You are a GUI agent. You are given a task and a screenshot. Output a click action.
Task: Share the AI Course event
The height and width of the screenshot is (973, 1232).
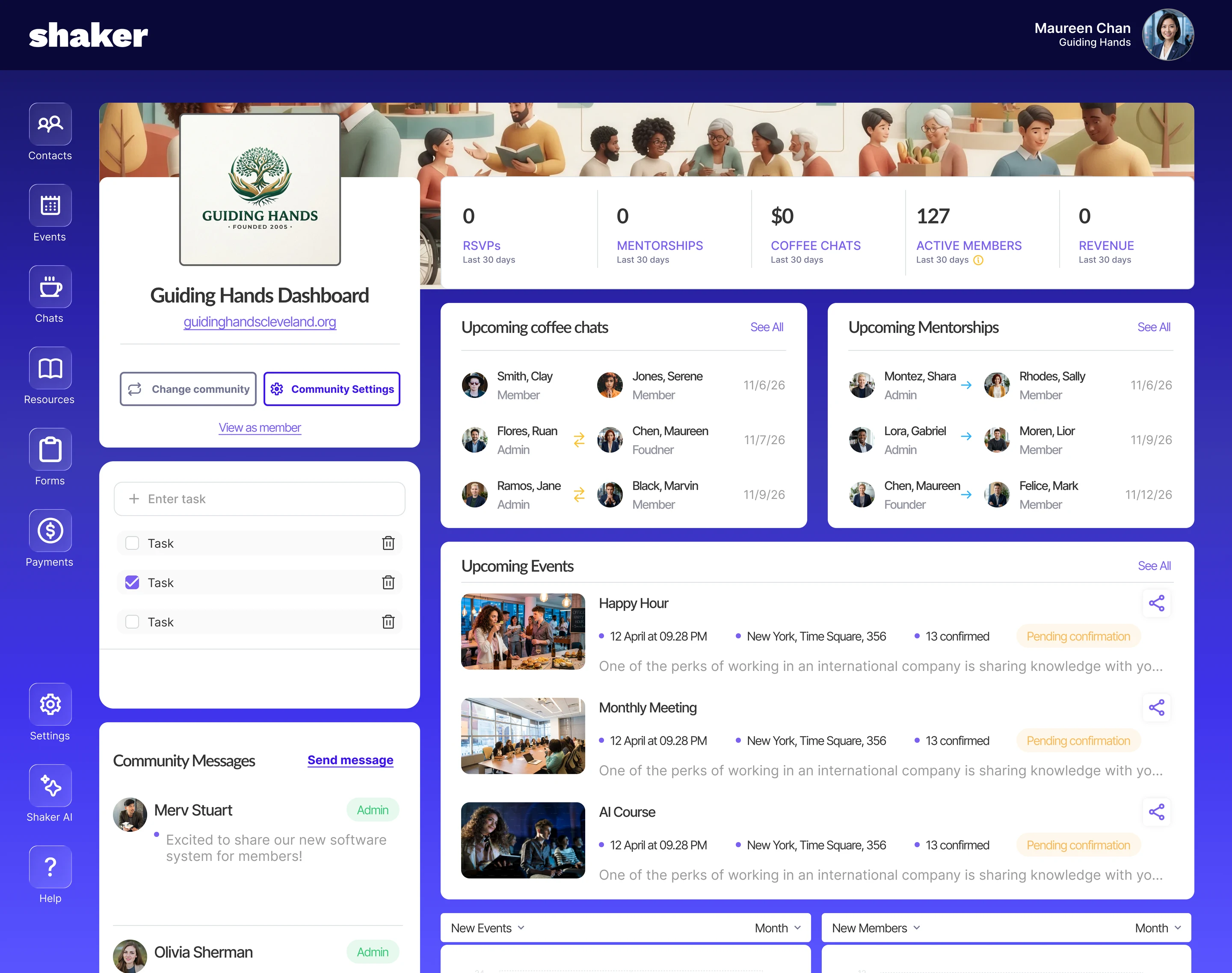(1156, 812)
